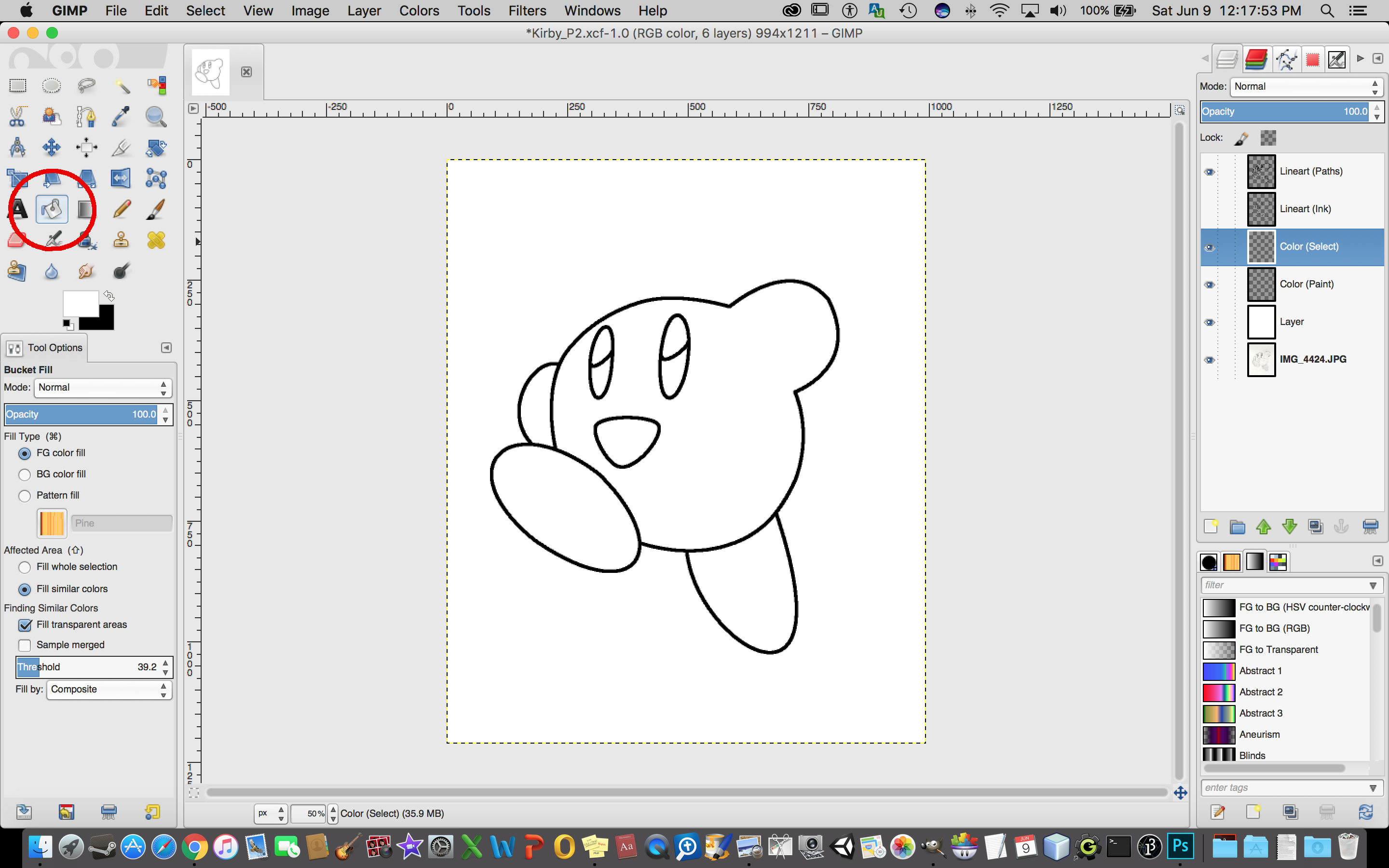
Task: Select the Color Picker eyedropper tool
Action: pos(121,117)
